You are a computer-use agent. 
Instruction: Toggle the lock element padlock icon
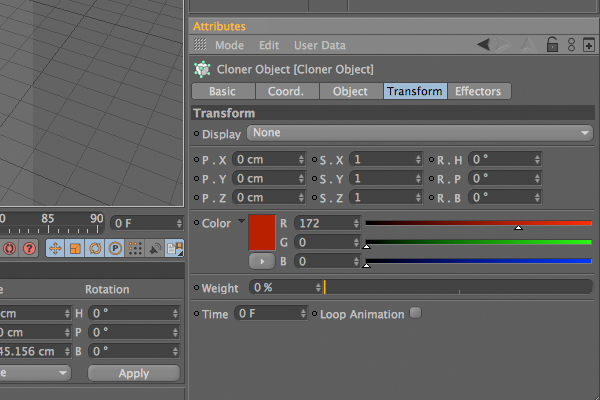tap(552, 44)
